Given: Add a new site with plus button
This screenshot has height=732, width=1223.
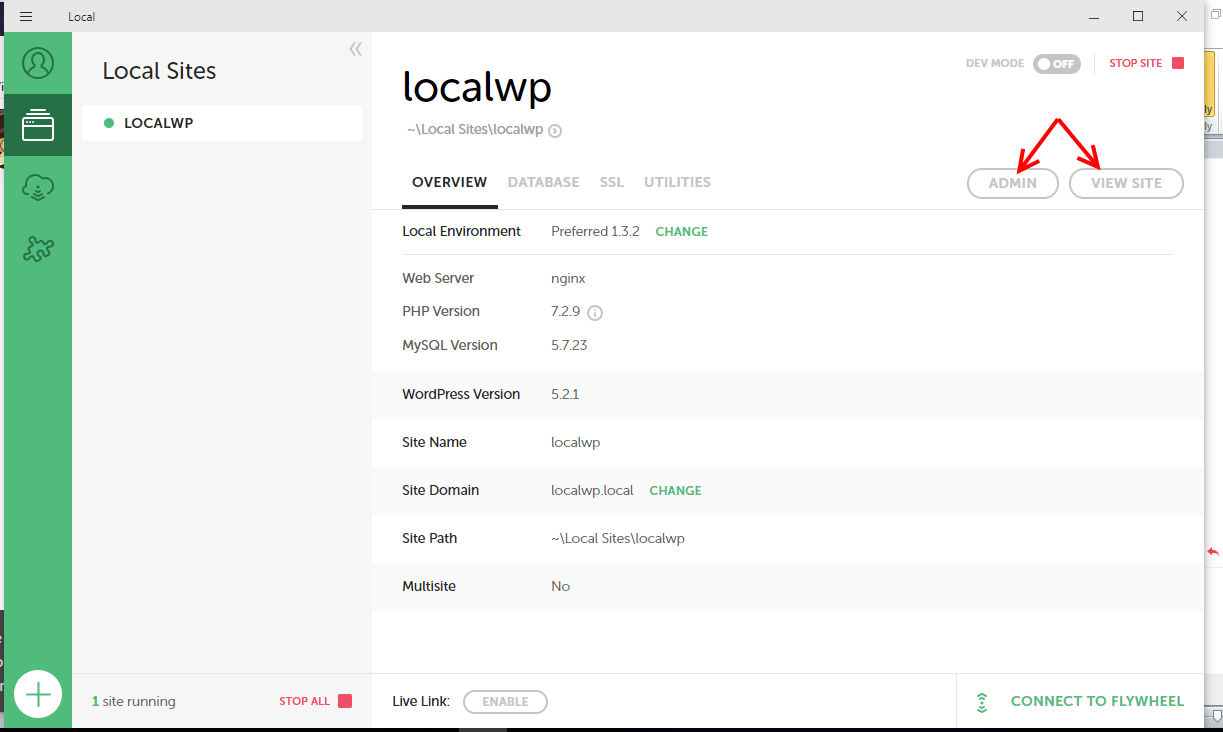Looking at the screenshot, I should tap(38, 694).
